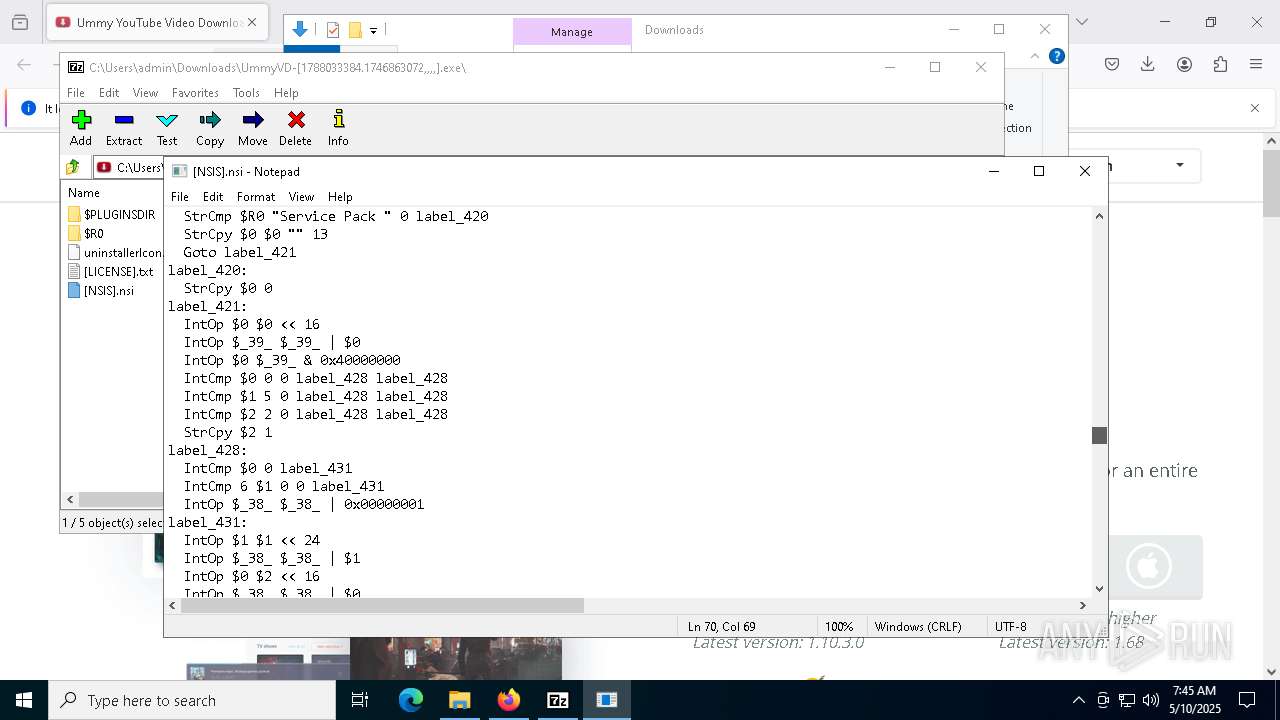This screenshot has width=1280, height=720.
Task: Open Firefox extensions icon
Action: (x=1220, y=64)
